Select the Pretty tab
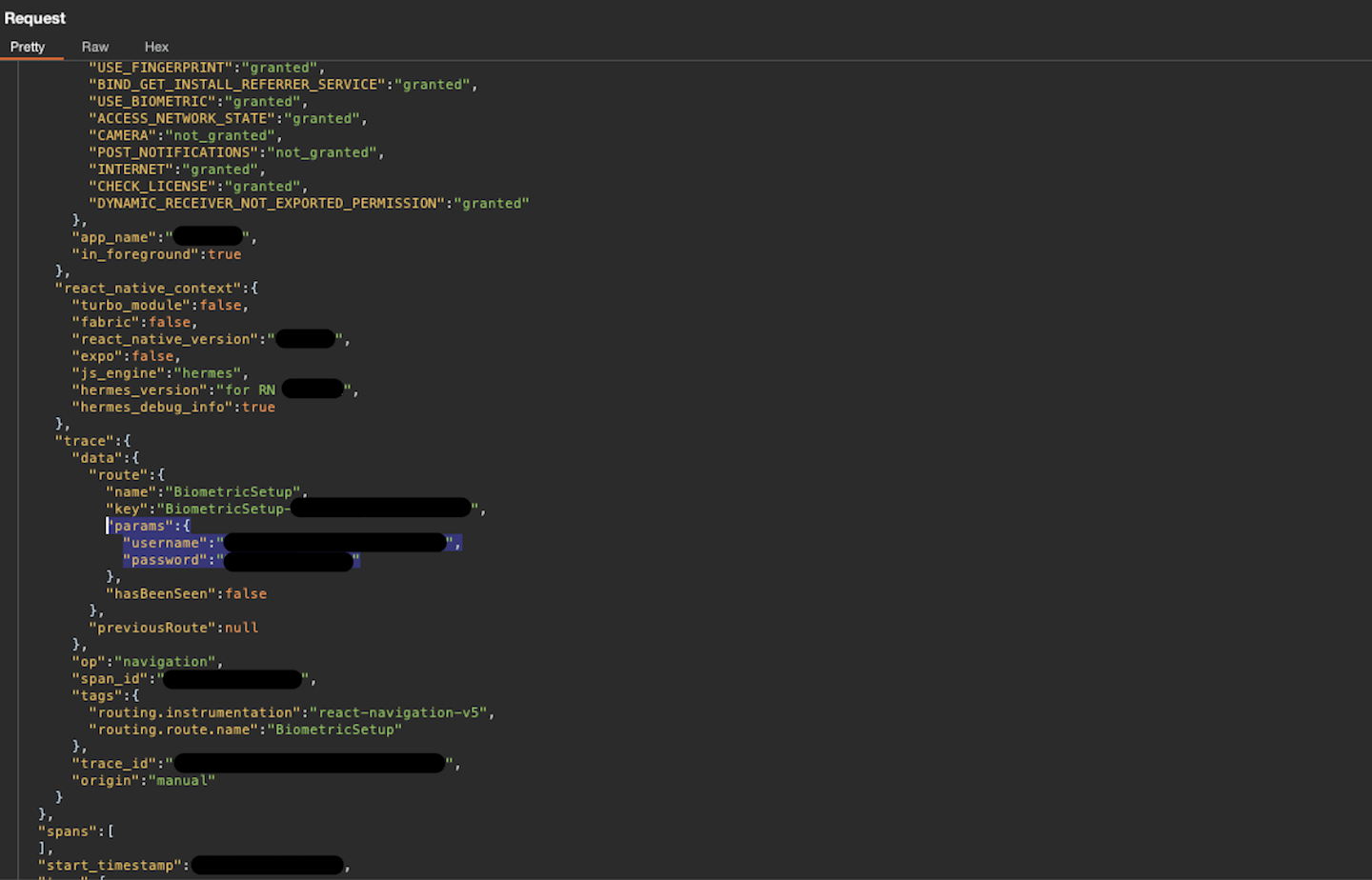 (30, 46)
